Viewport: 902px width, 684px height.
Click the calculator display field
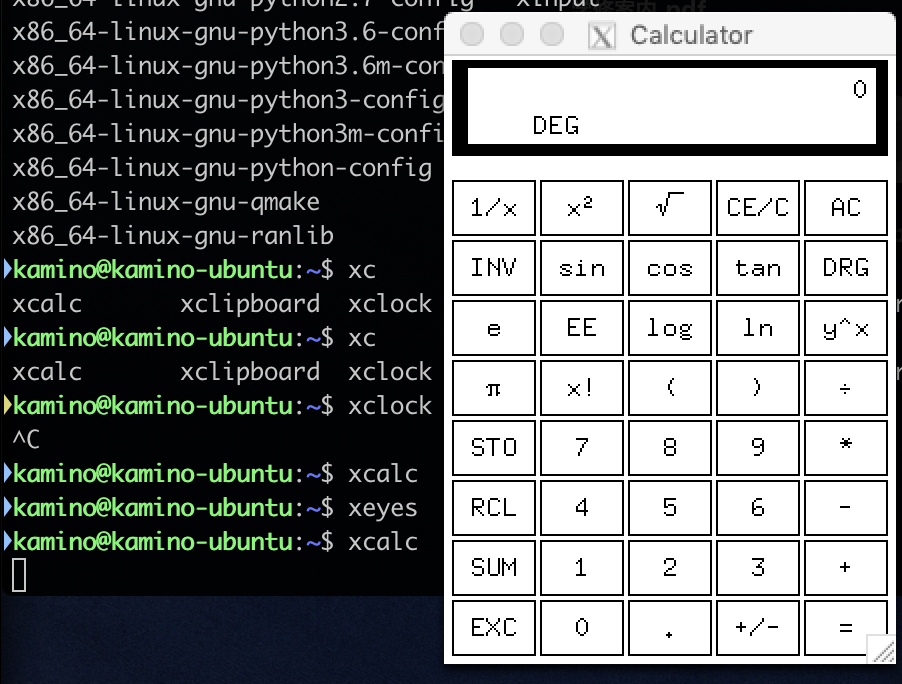pos(671,106)
